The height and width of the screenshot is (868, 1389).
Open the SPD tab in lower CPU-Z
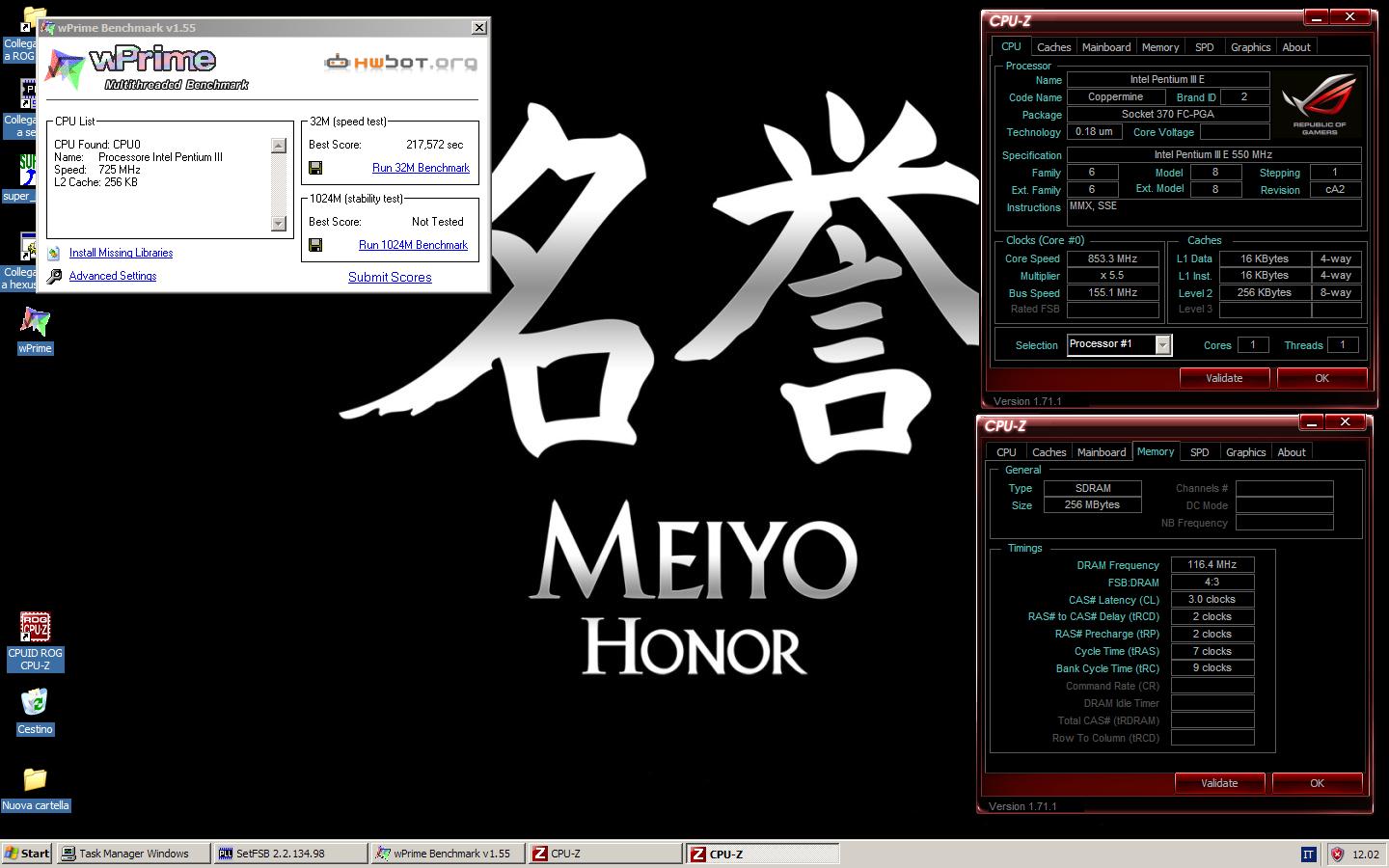pyautogui.click(x=1200, y=452)
